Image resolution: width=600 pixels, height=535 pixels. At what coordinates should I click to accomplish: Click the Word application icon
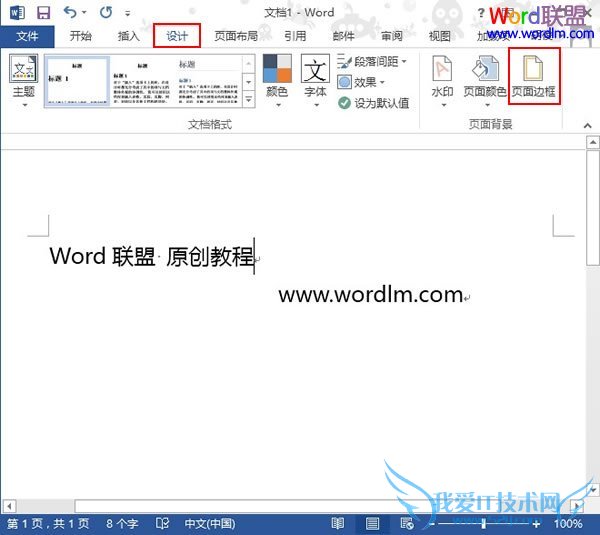click(17, 13)
